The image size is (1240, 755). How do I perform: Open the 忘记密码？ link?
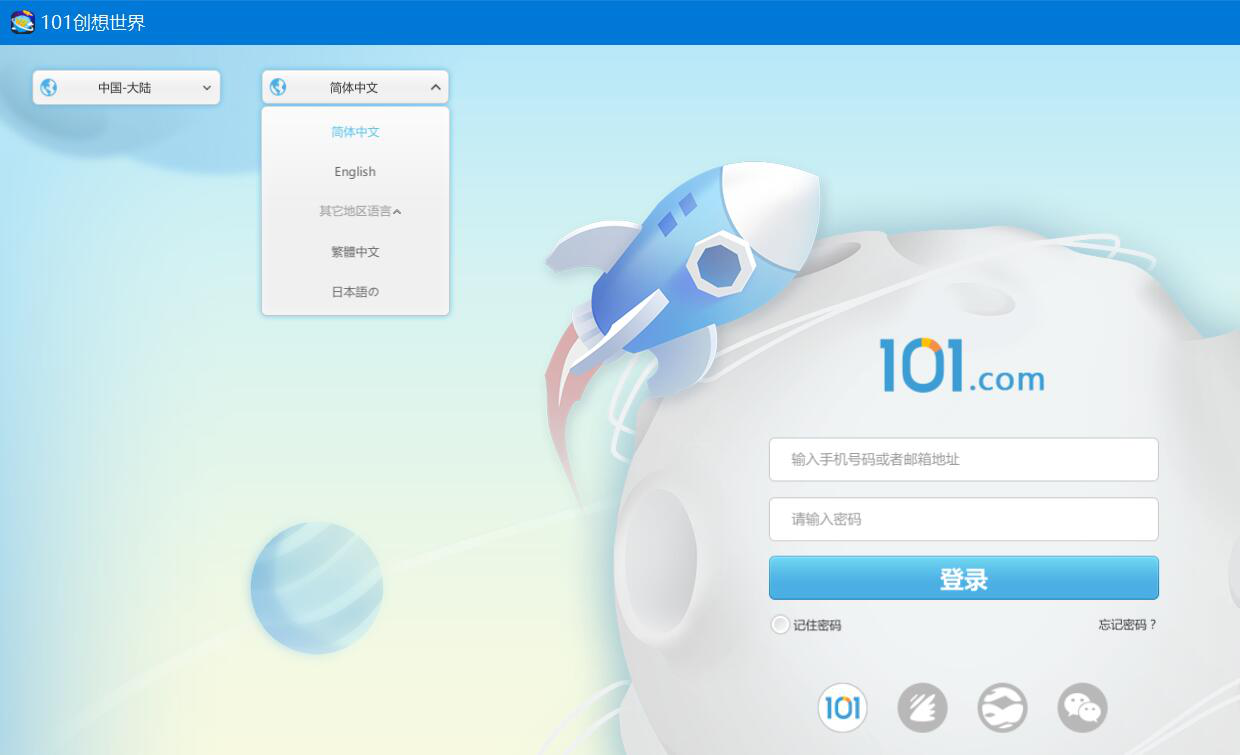click(x=1127, y=625)
